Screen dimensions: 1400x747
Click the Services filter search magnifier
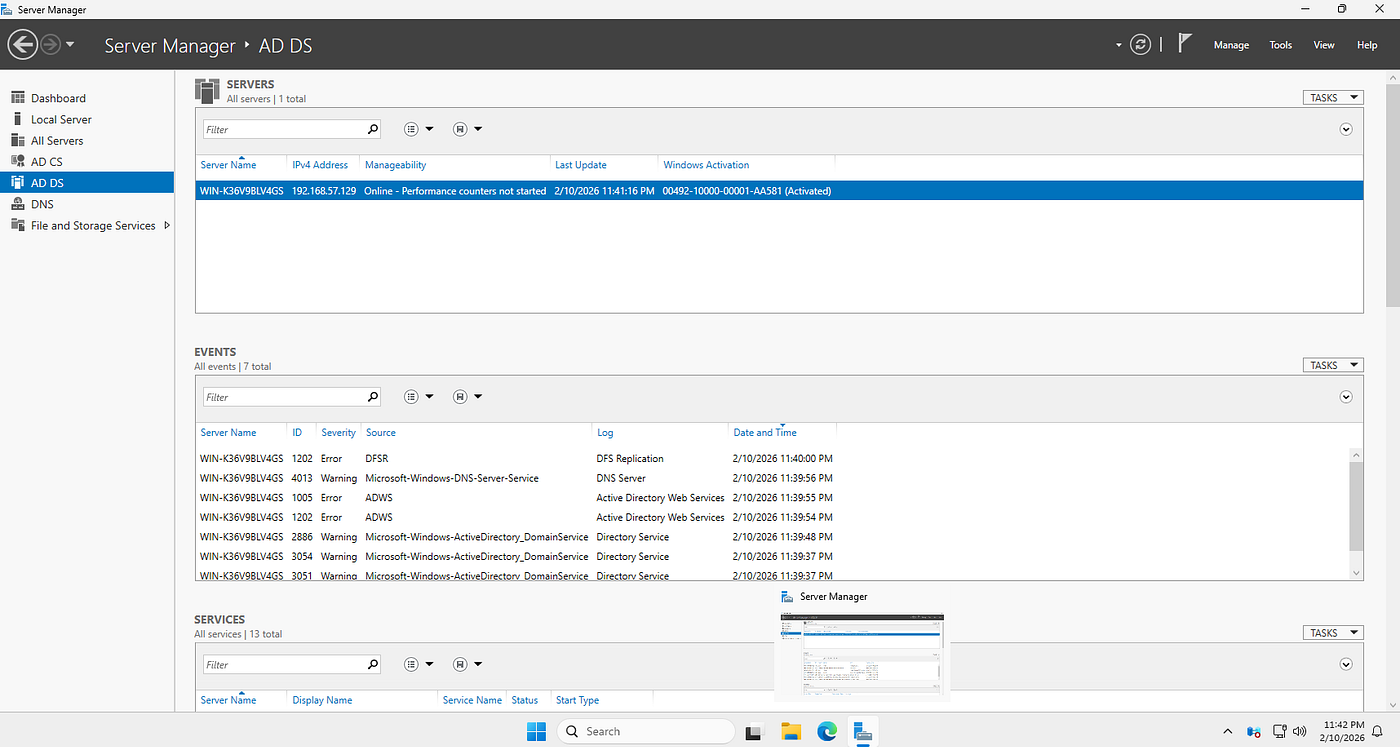point(373,665)
